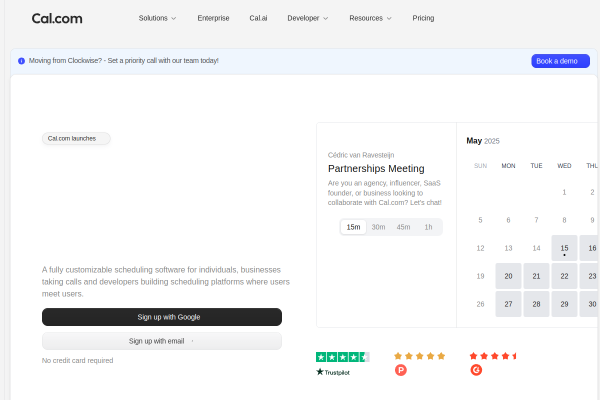Click the Product Hunt logo icon
This screenshot has height=400, width=600.
pyautogui.click(x=401, y=370)
